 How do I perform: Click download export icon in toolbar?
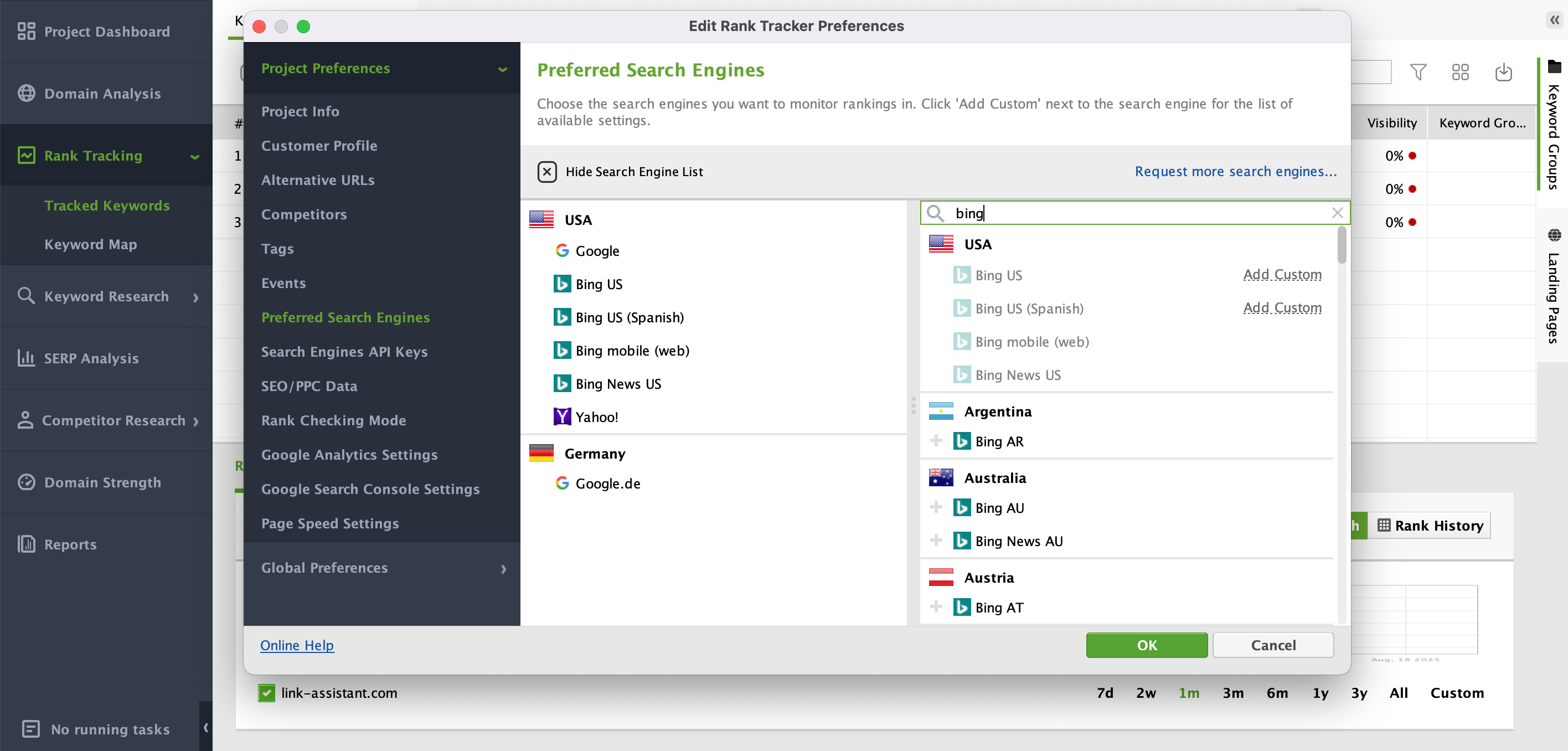pos(1503,73)
